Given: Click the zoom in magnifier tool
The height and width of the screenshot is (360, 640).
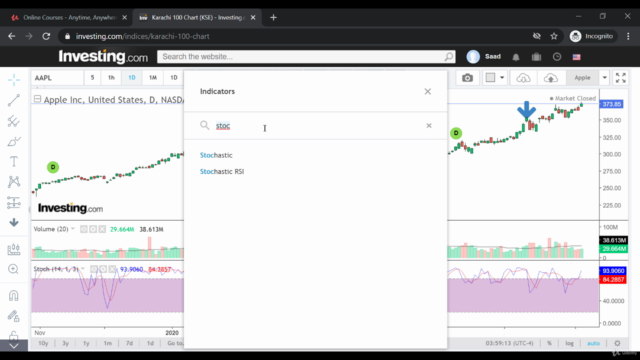Looking at the screenshot, I should pyautogui.click(x=13, y=269).
